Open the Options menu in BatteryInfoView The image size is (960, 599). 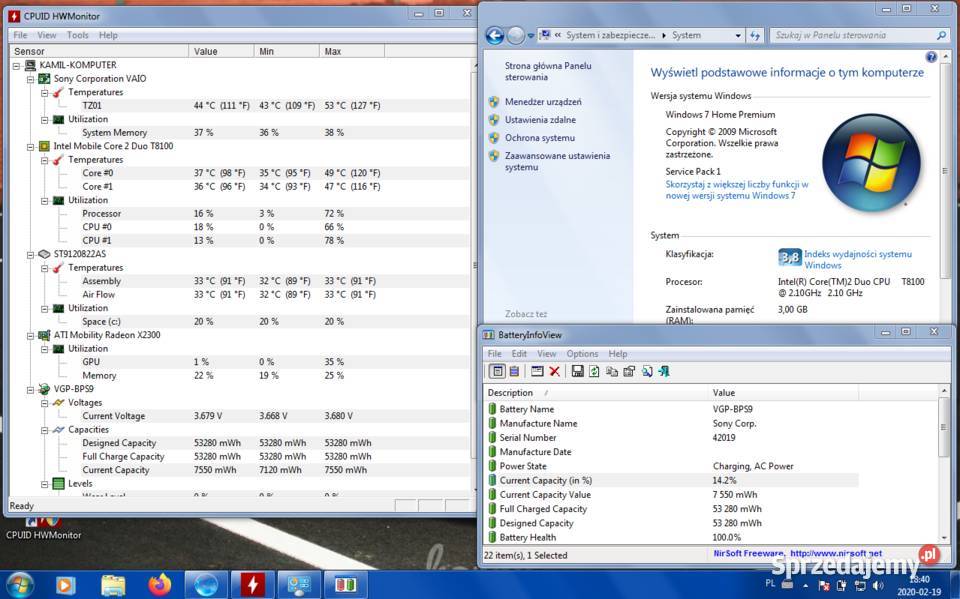582,354
